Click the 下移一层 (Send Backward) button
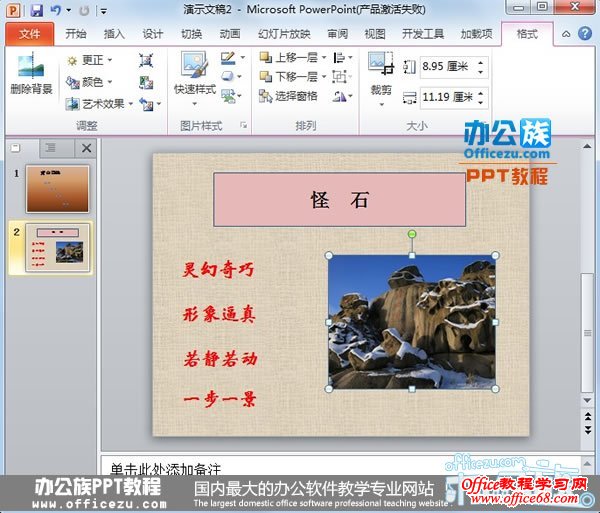 [291, 77]
